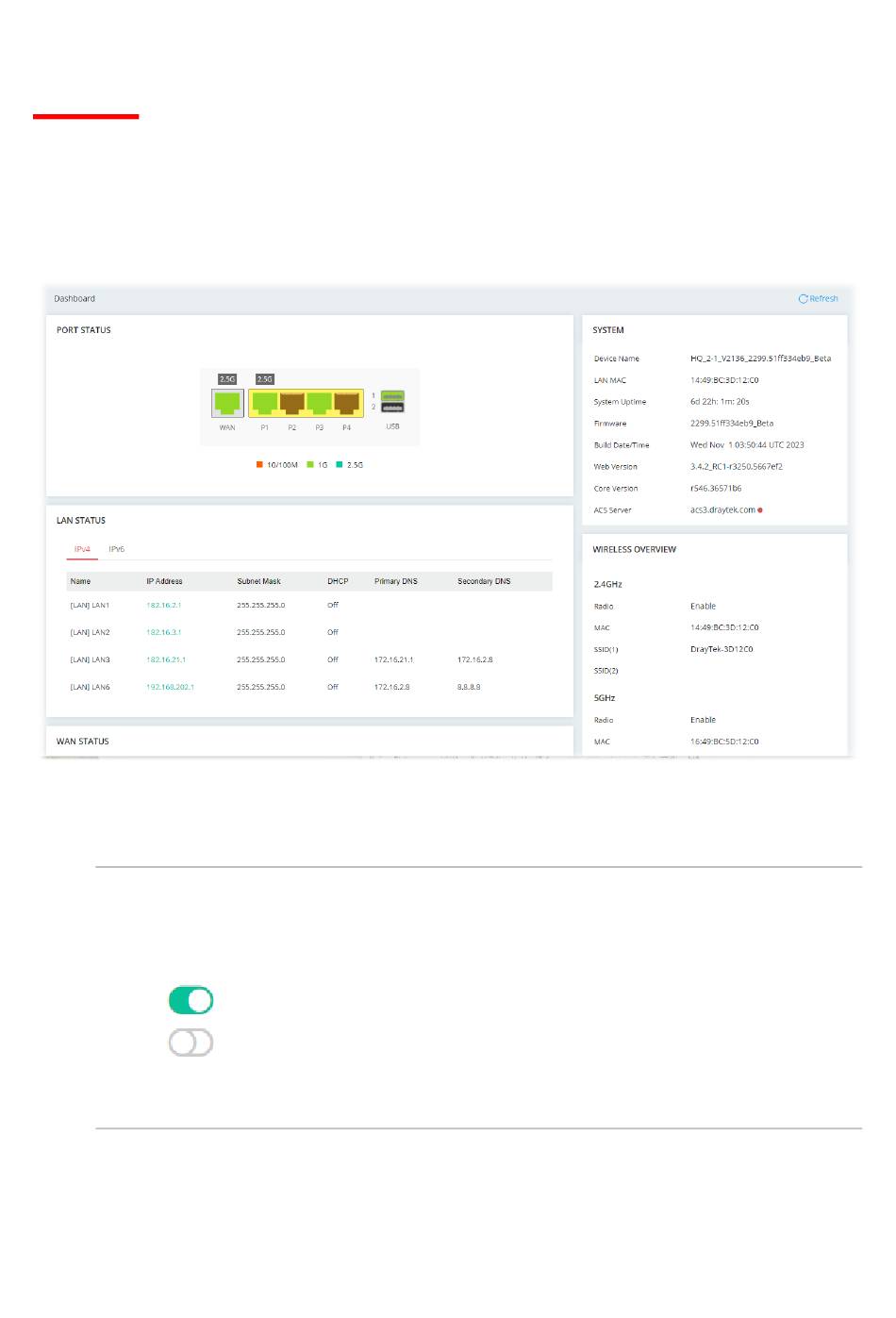
Task: Click Build Date/Time value Wed Nov 1
Action: click(747, 445)
